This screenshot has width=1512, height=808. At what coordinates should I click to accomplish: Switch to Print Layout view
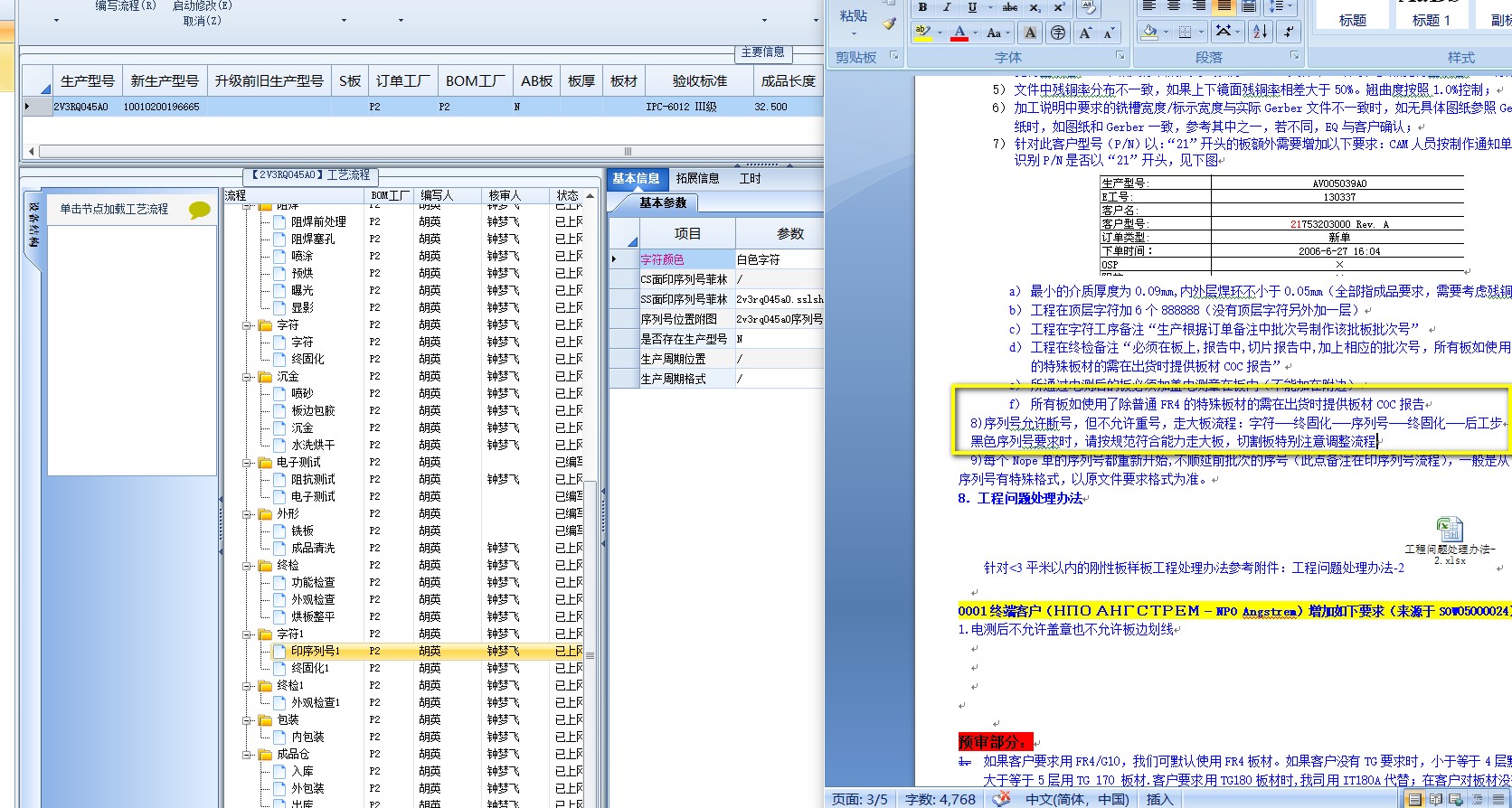(x=1415, y=800)
